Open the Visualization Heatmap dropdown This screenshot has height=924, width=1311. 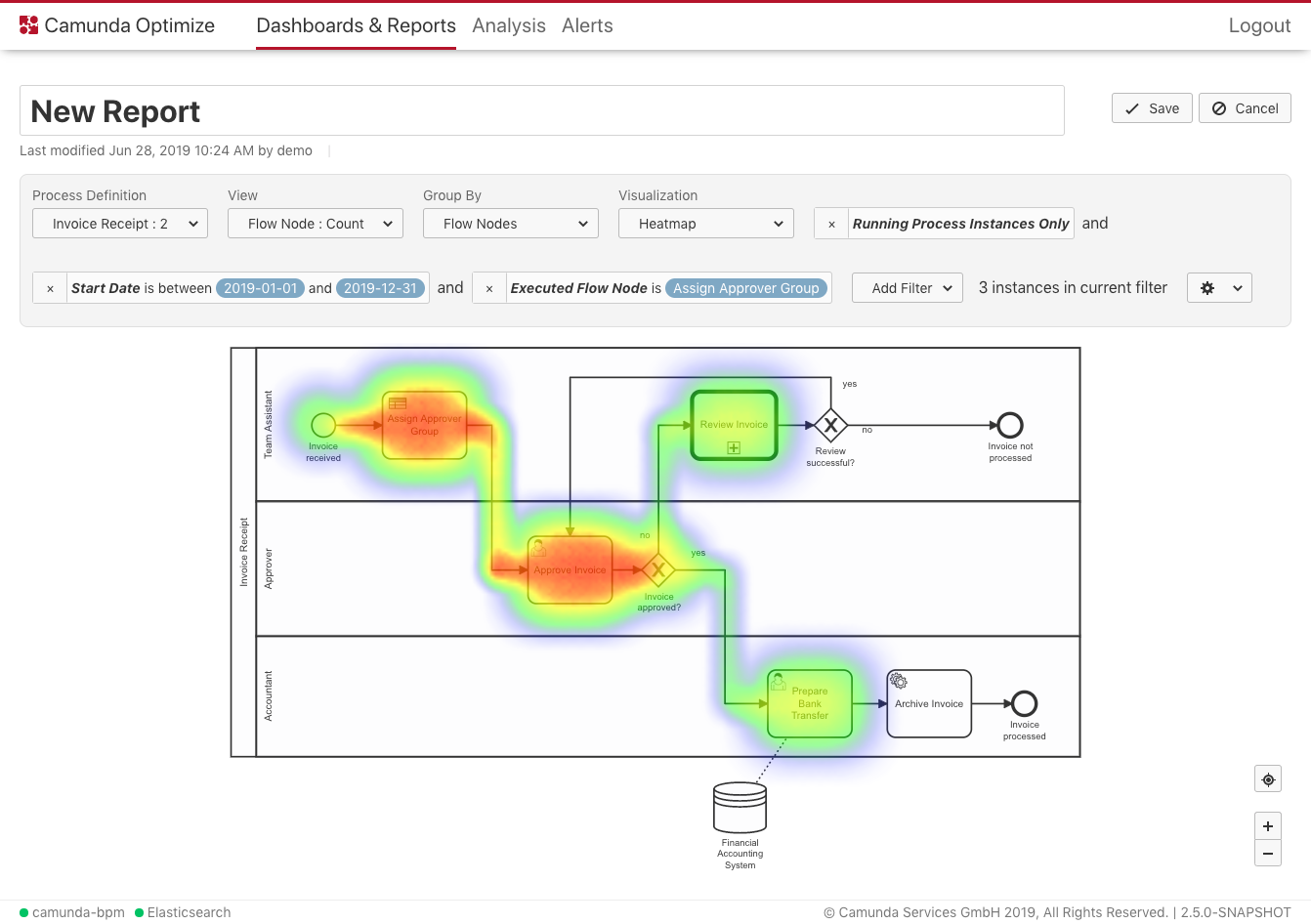click(706, 224)
